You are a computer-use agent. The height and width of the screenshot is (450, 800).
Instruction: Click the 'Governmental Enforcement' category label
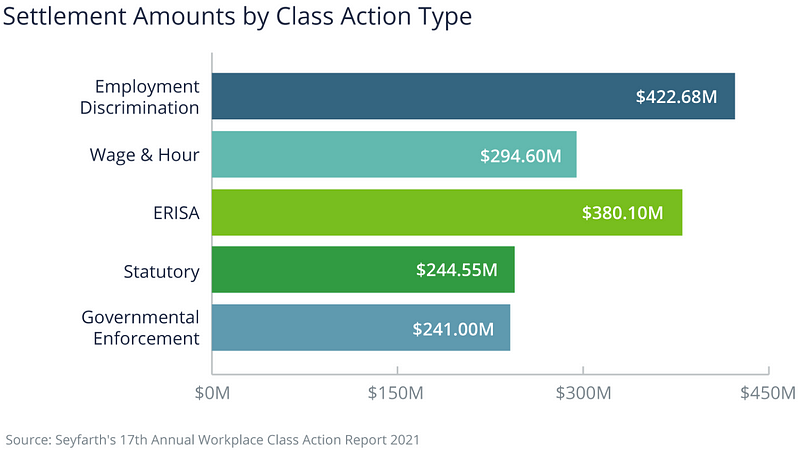tap(140, 328)
